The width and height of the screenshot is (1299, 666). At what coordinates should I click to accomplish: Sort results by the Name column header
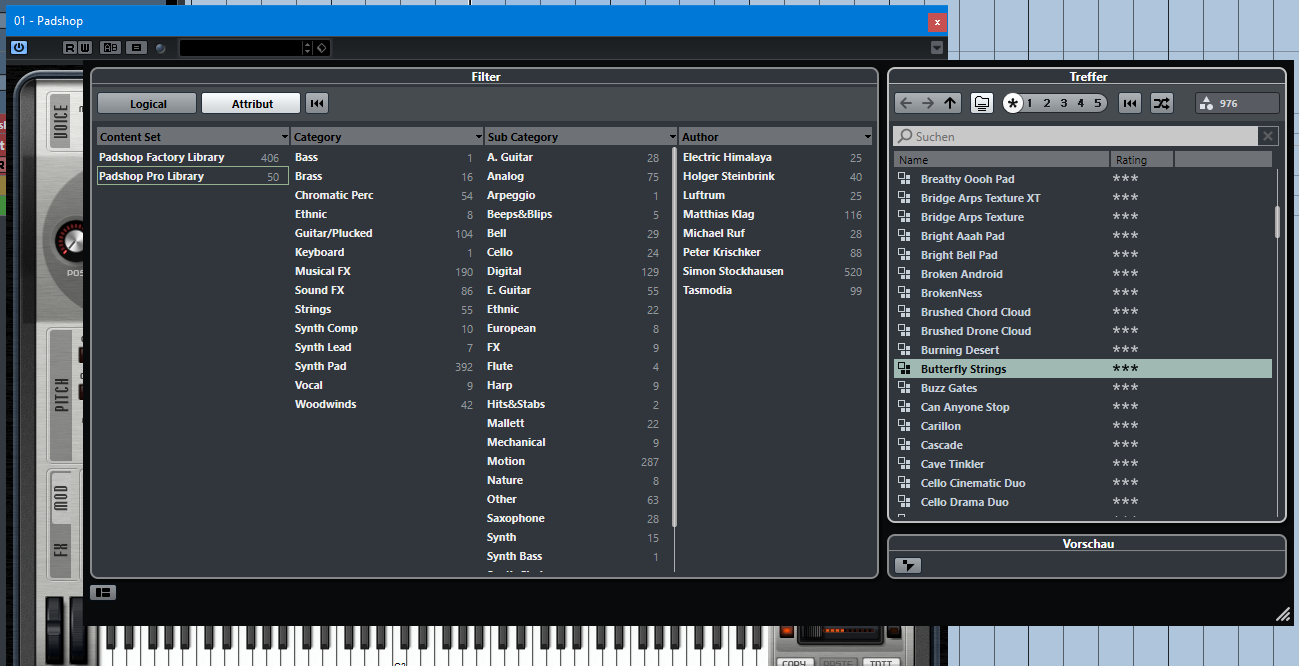1002,159
